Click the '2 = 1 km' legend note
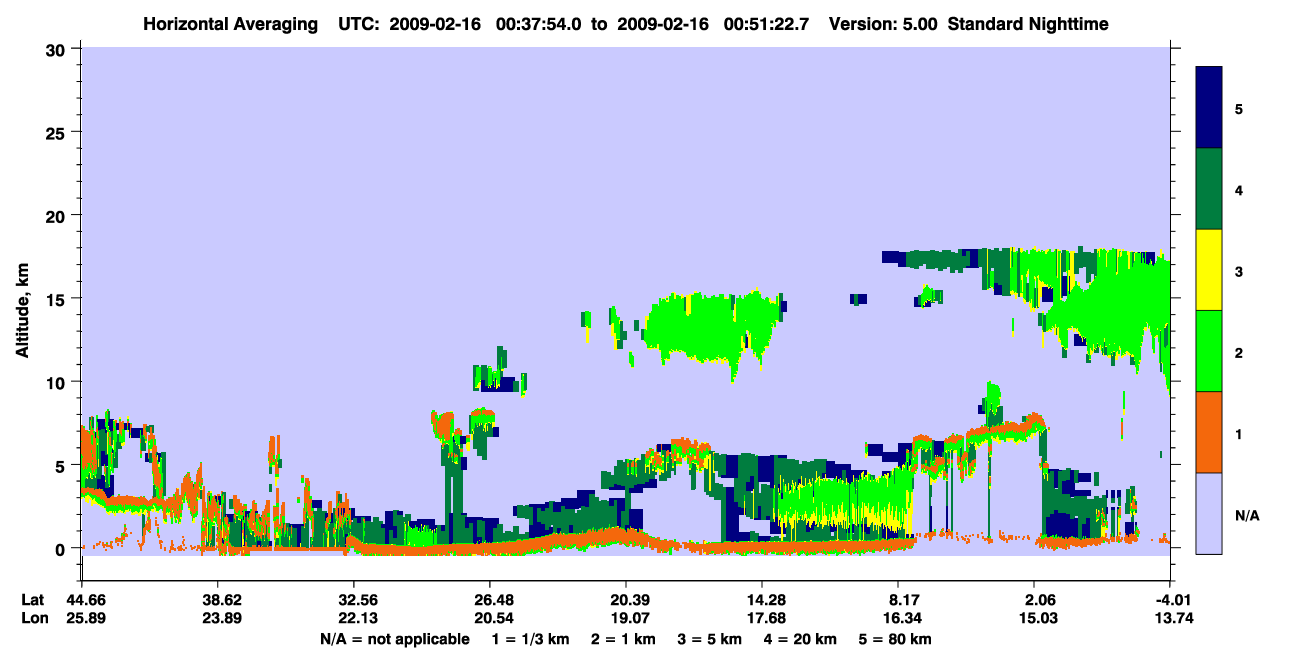This screenshot has width=1300, height=667. (x=622, y=639)
